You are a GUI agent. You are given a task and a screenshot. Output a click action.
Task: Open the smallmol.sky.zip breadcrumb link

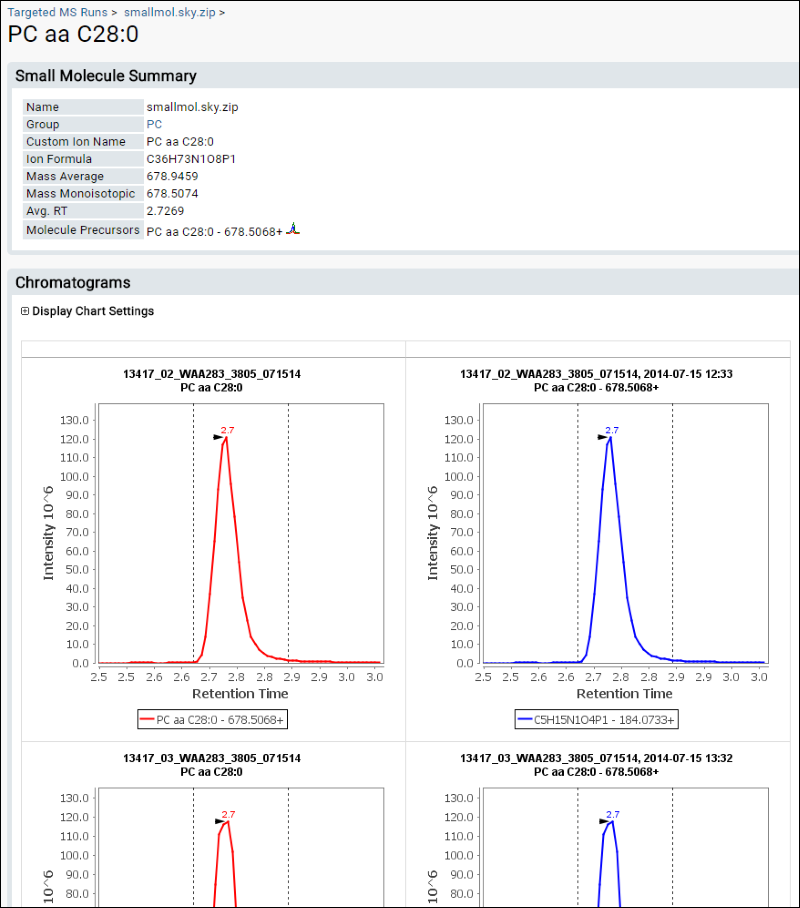(x=170, y=12)
